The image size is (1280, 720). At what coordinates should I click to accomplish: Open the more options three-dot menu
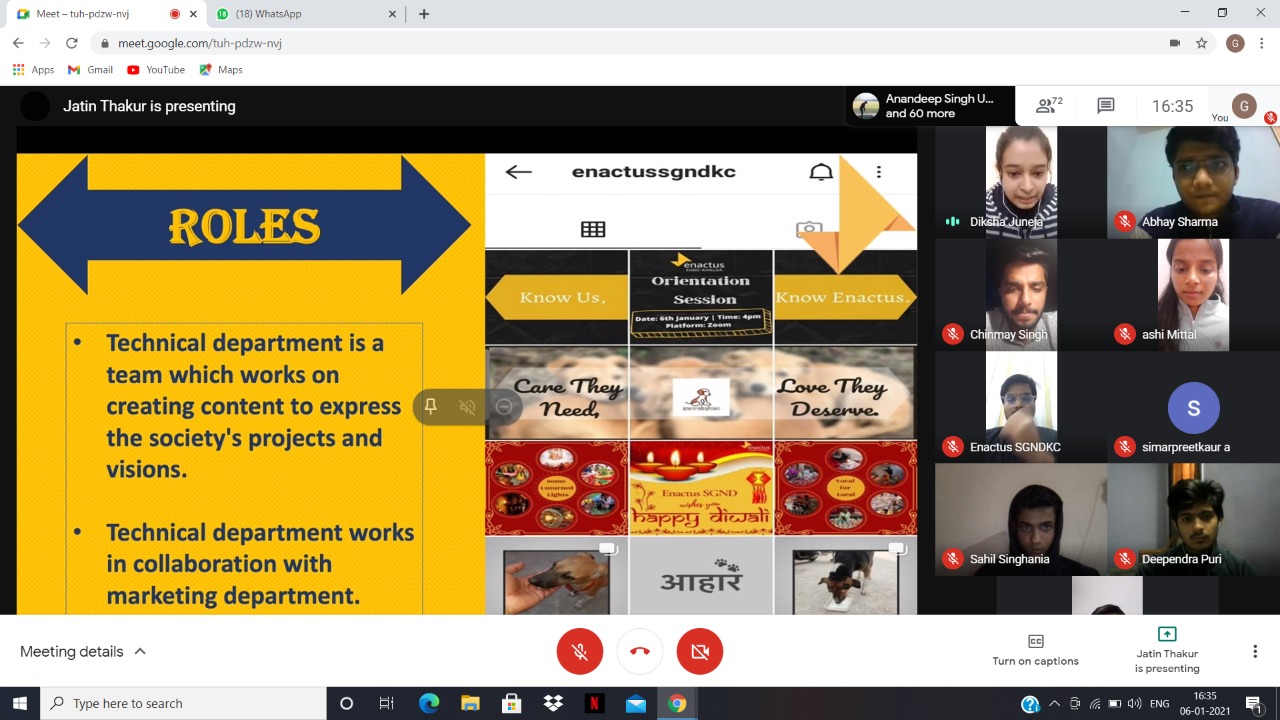coord(1254,651)
